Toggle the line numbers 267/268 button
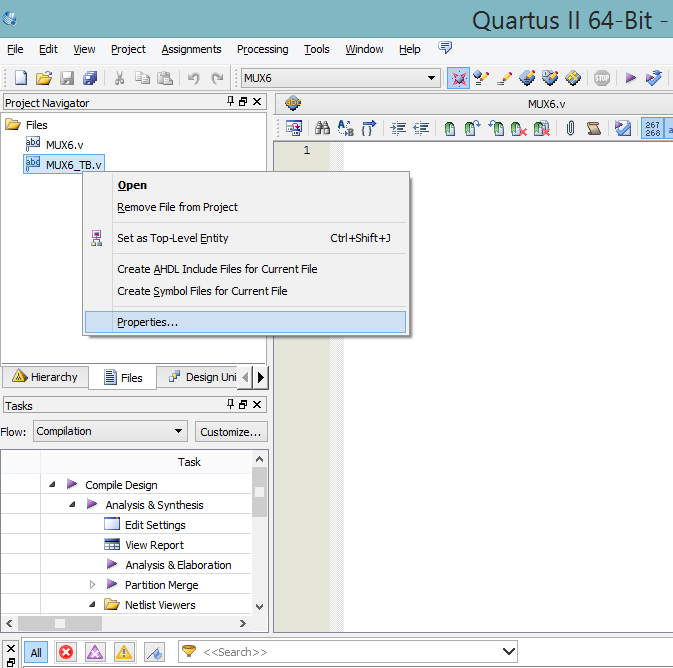 point(652,128)
